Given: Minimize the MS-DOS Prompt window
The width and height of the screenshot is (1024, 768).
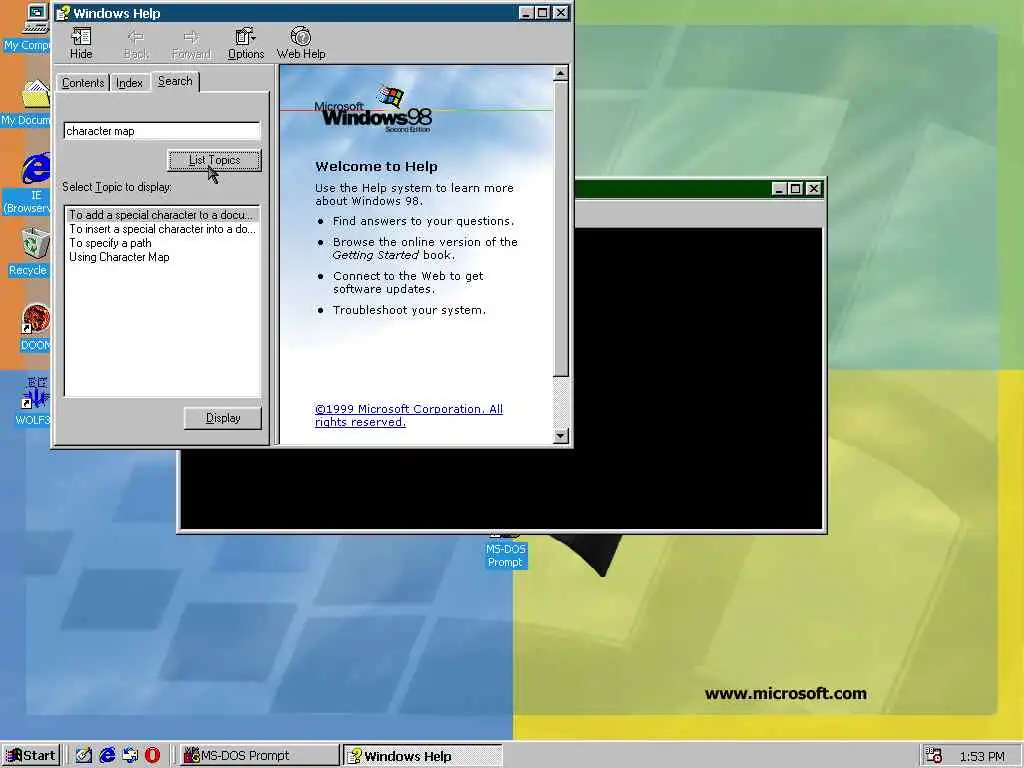Looking at the screenshot, I should (x=778, y=189).
